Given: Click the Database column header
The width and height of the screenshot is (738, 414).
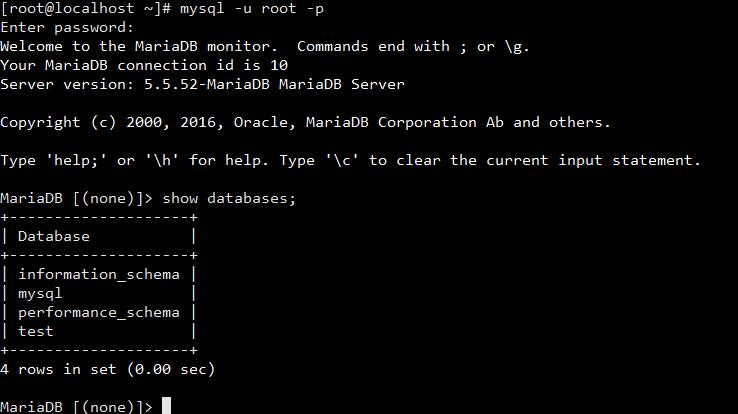Looking at the screenshot, I should click(x=54, y=236).
